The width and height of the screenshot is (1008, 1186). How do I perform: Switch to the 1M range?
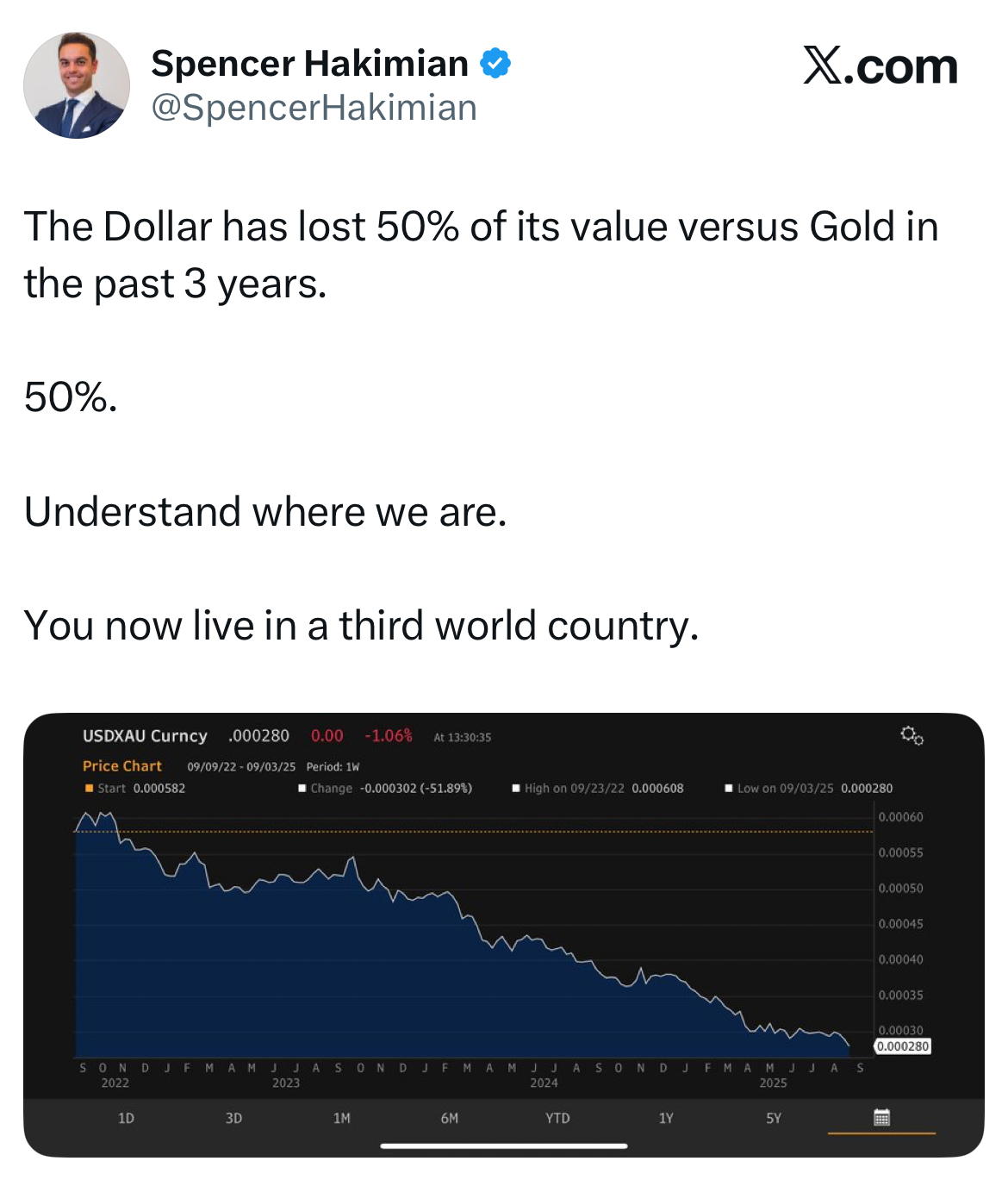[341, 1118]
